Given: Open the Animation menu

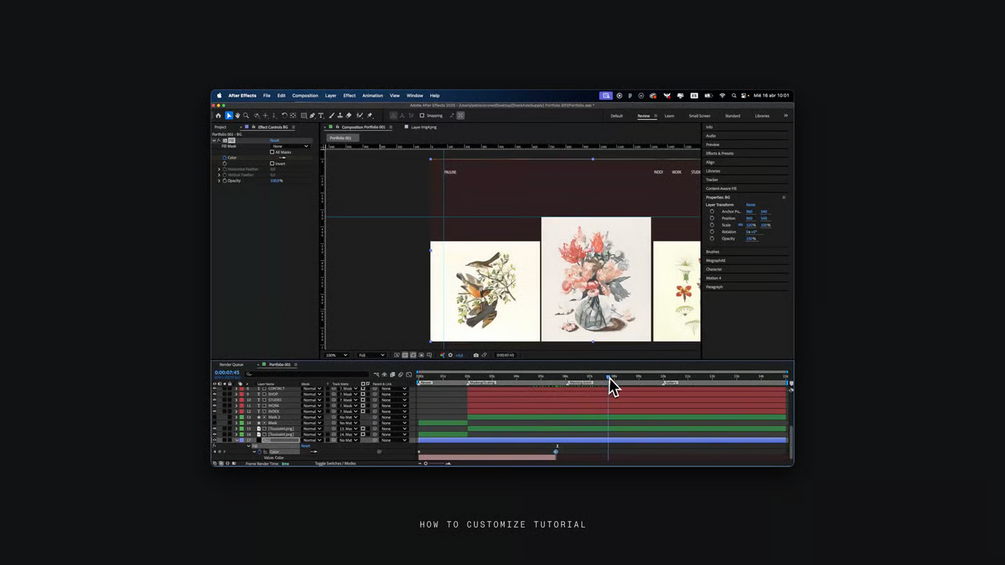Looking at the screenshot, I should (x=372, y=95).
